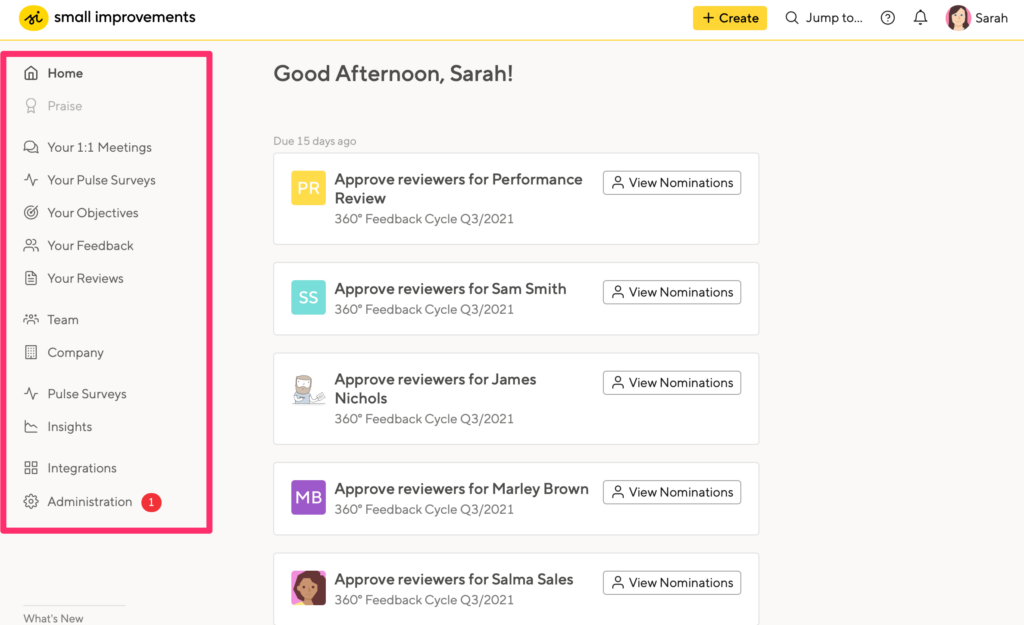Image resolution: width=1024 pixels, height=625 pixels.
Task: Click the Your Pulse Surveys pulse icon
Action: pos(31,180)
